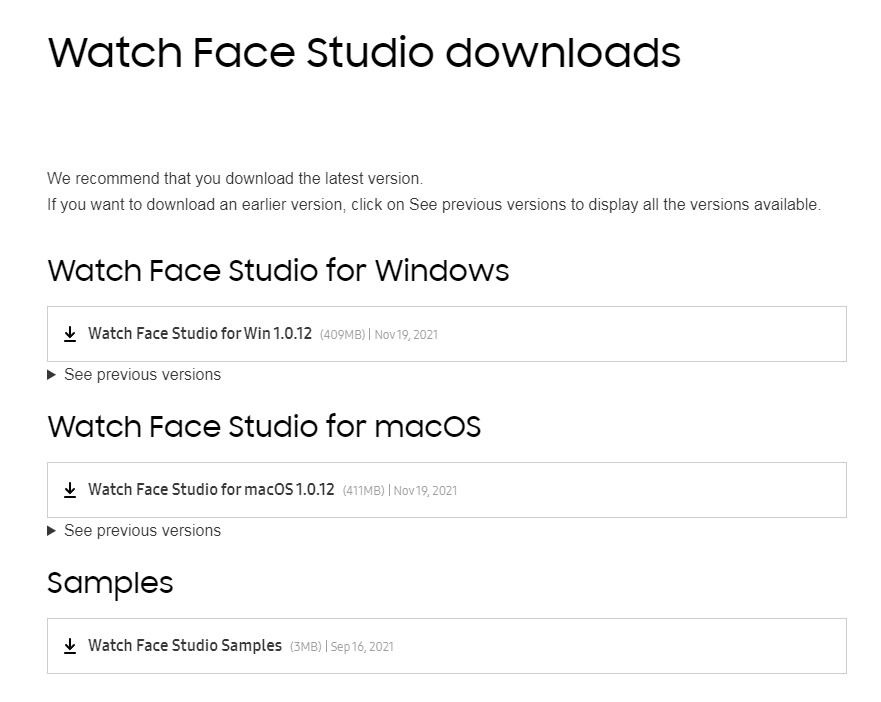Click the (409MB) size text
This screenshot has height=702, width=881.
[x=343, y=335]
